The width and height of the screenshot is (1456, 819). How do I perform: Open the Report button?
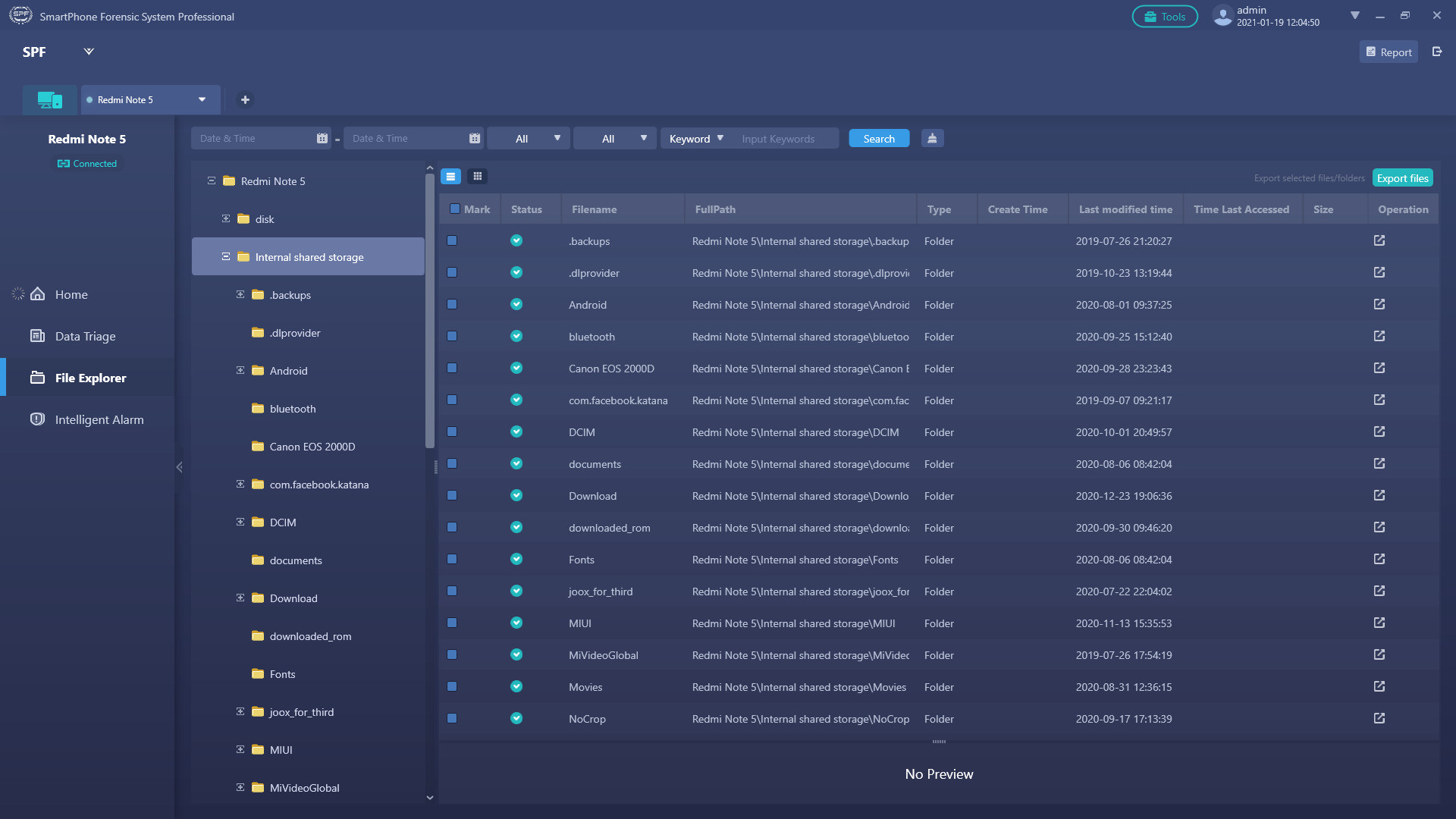tap(1389, 52)
